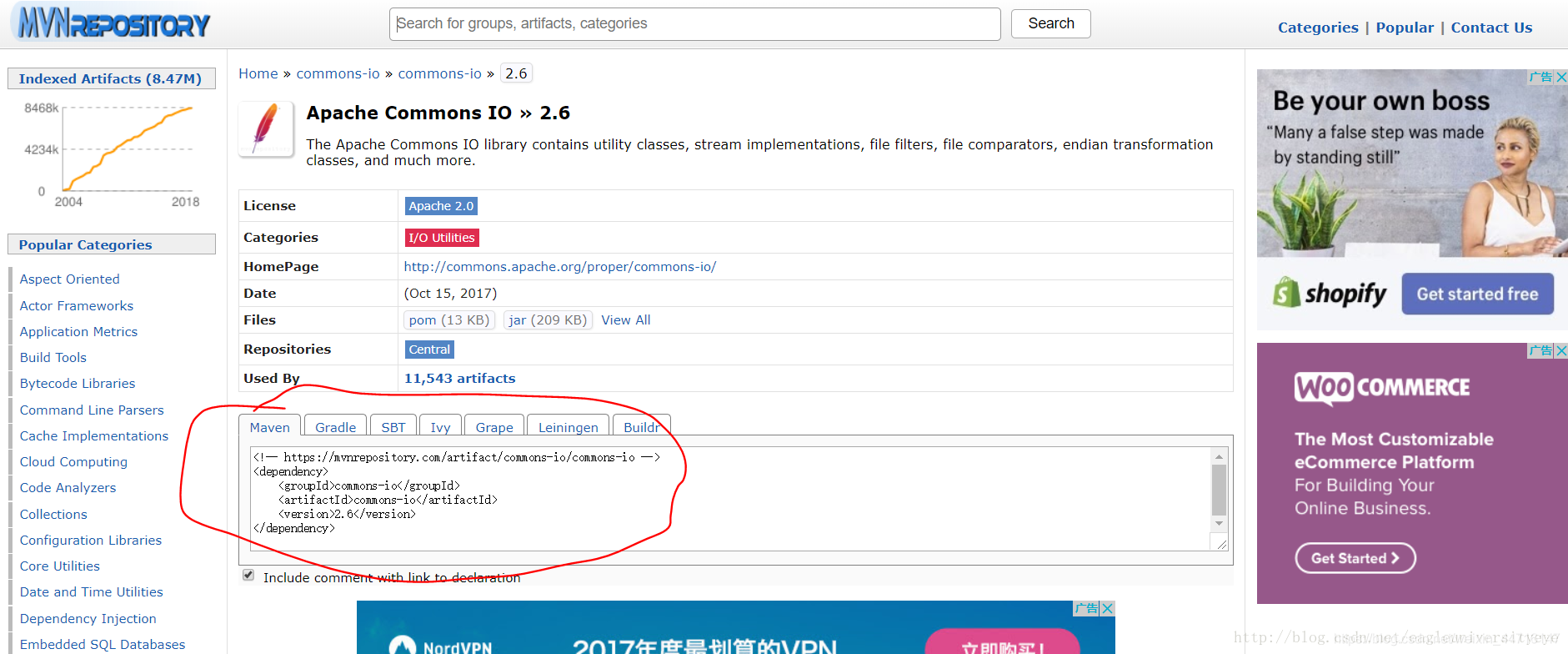Screen dimensions: 1568x654
Task: Close the NordVPN banner ad
Action: coord(1108,608)
